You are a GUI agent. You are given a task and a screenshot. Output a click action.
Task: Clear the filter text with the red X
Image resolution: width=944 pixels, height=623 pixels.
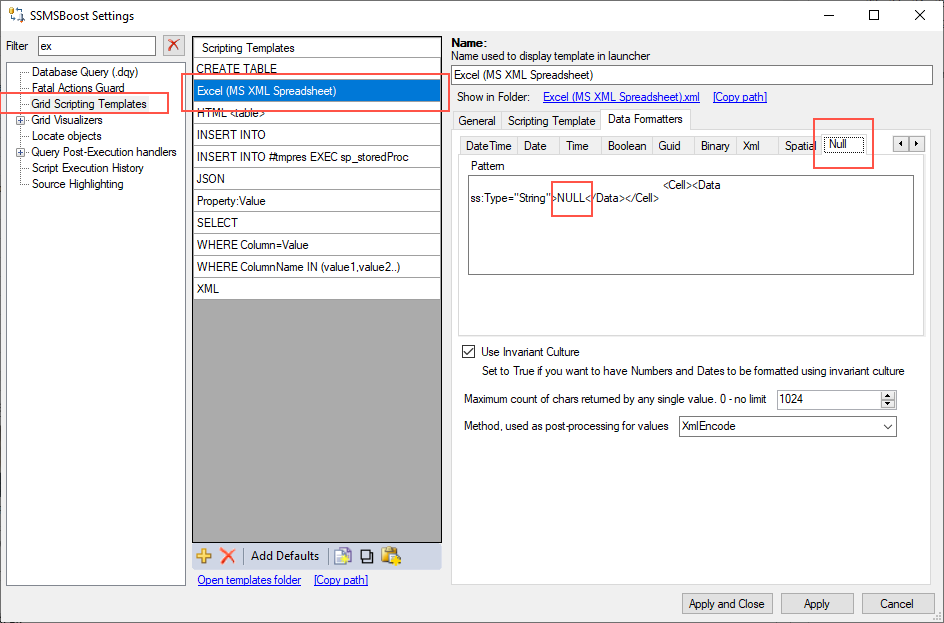[x=172, y=45]
